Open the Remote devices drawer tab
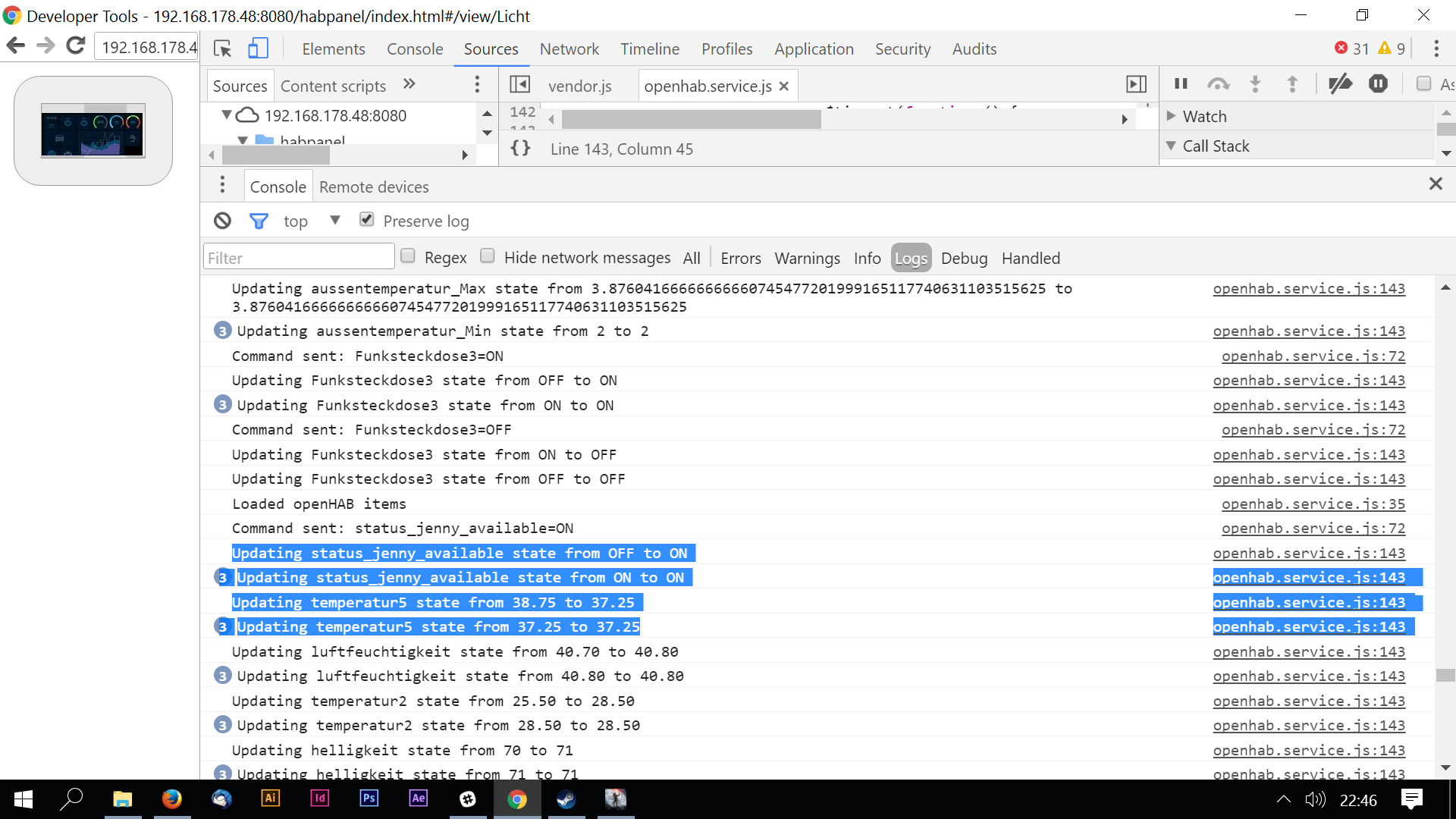Viewport: 1456px width, 819px height. pyautogui.click(x=374, y=187)
